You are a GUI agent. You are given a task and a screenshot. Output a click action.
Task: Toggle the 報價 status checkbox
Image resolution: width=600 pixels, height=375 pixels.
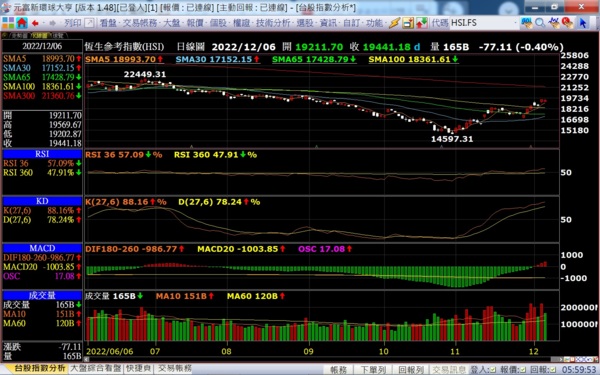point(523,370)
